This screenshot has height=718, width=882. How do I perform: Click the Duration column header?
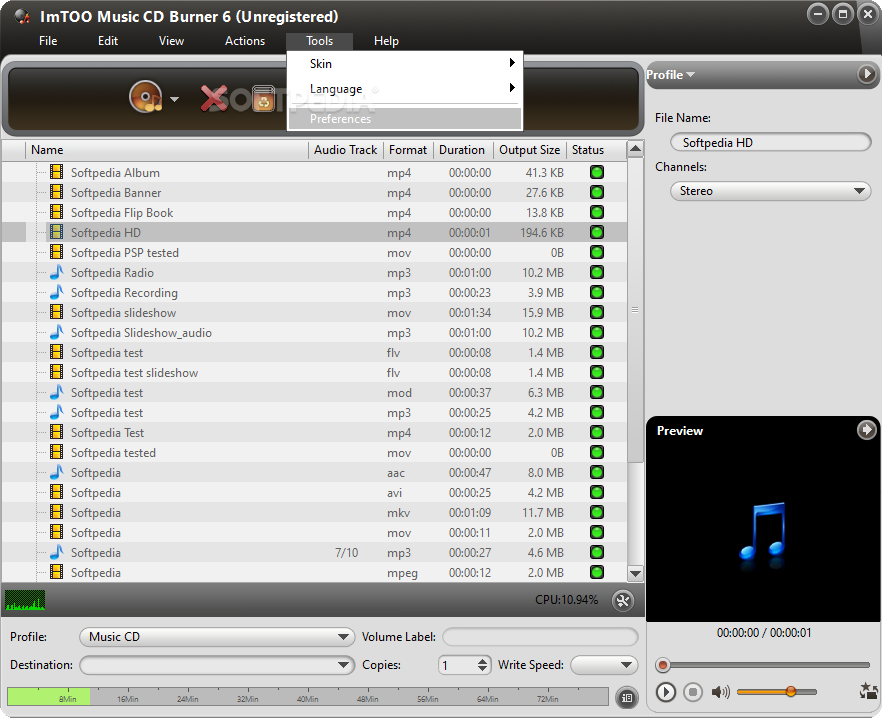coord(462,150)
